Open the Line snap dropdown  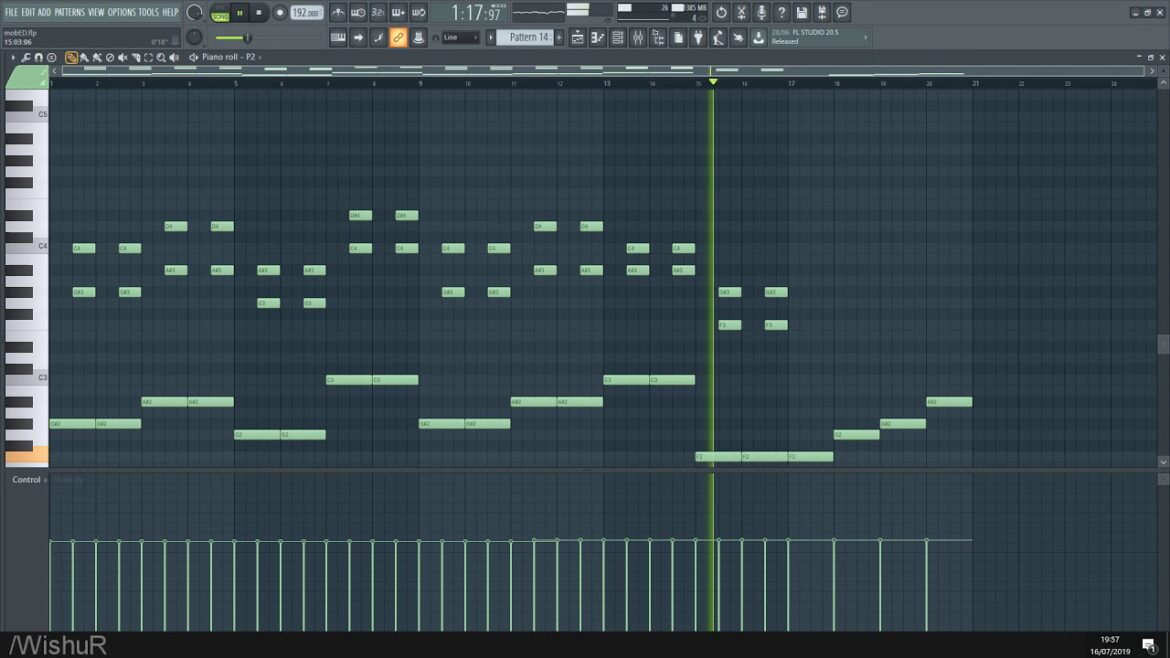coord(461,37)
